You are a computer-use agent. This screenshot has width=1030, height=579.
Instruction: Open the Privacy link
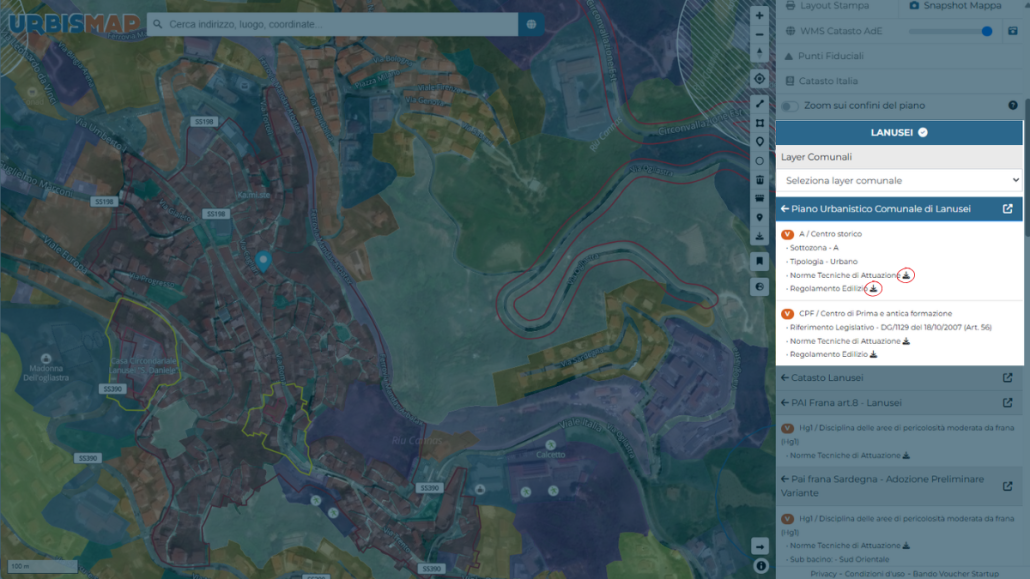pyautogui.click(x=823, y=574)
